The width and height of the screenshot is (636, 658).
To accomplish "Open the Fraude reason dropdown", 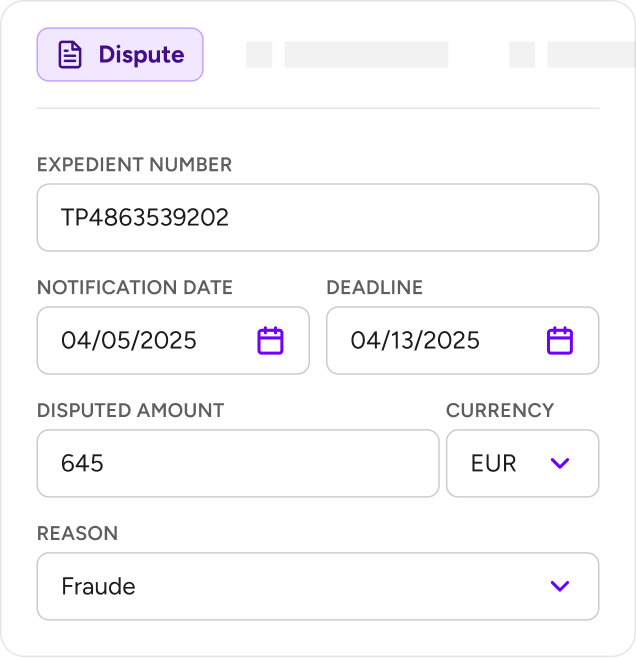I will pyautogui.click(x=318, y=586).
